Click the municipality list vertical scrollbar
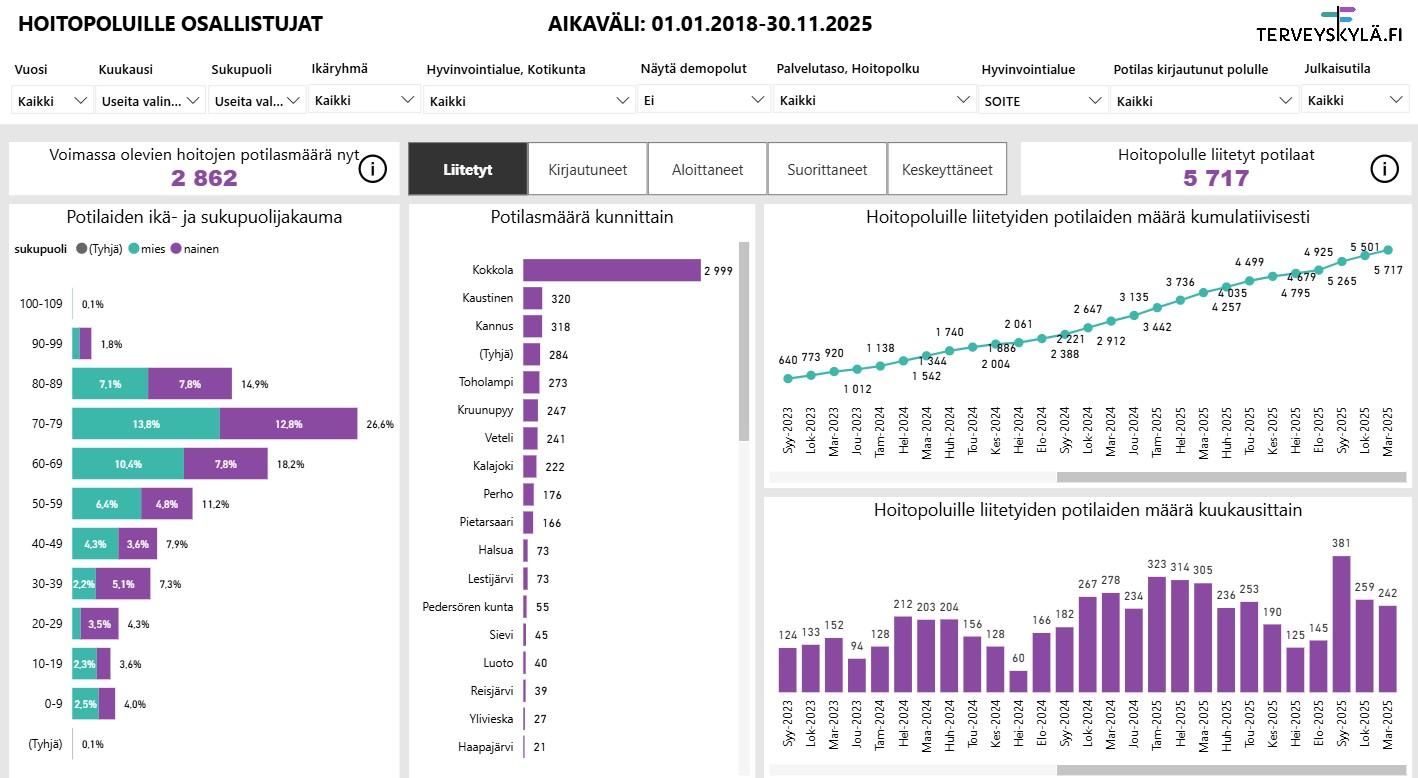This screenshot has height=778, width=1418. coord(743,340)
